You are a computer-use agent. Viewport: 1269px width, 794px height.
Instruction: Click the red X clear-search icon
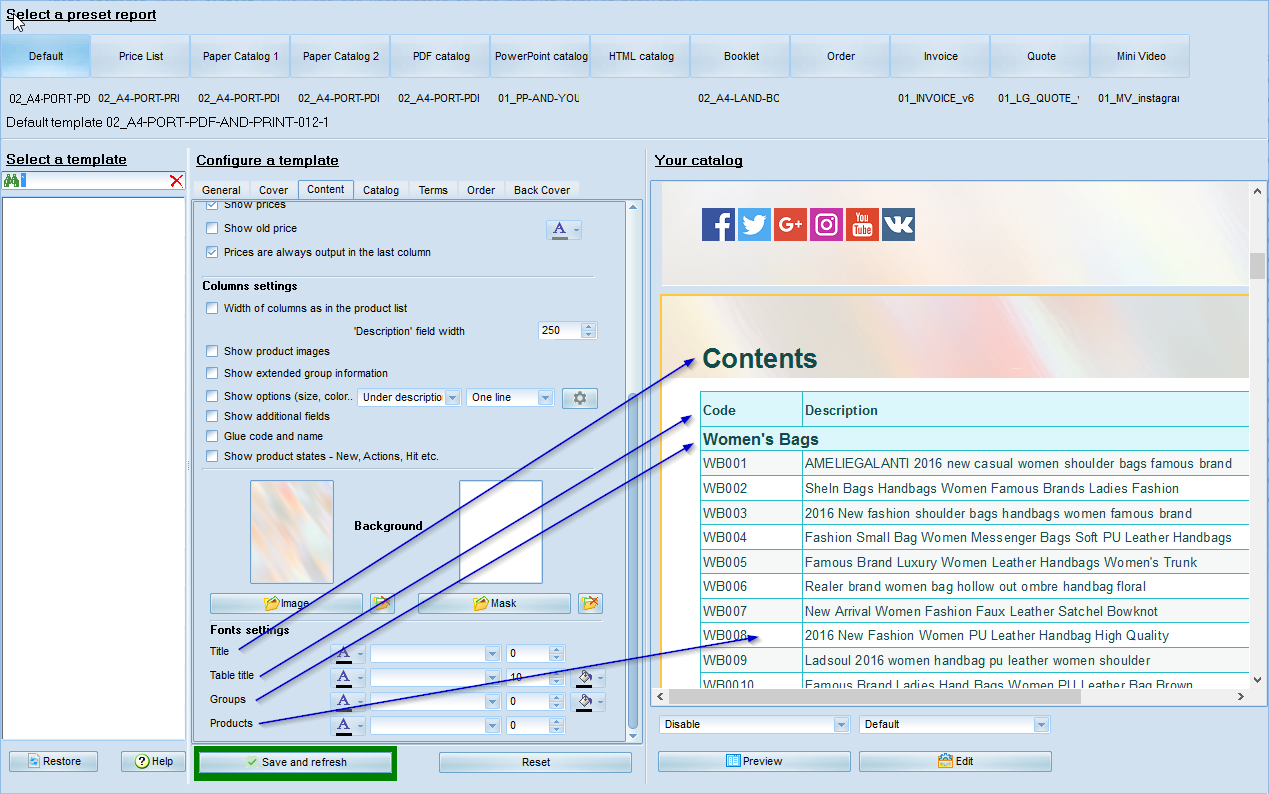coord(176,181)
